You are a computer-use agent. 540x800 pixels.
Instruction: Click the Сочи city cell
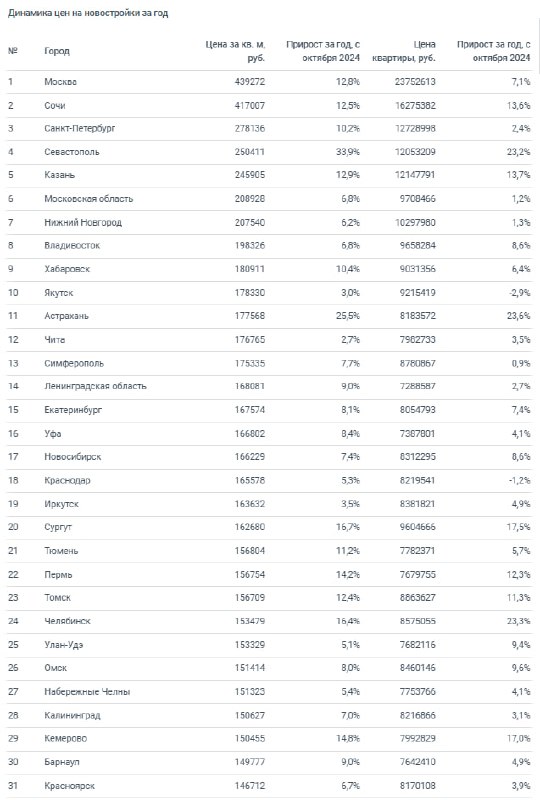[x=55, y=106]
